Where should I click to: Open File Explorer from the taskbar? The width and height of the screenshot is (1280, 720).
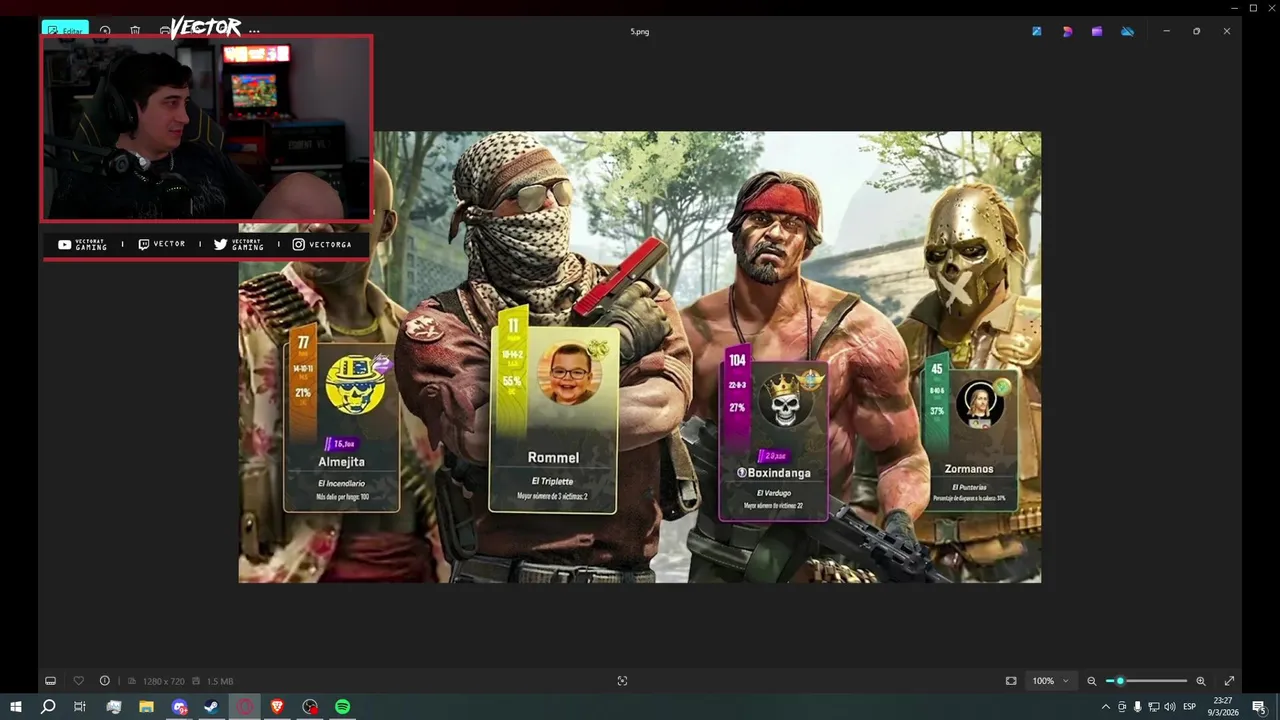(146, 707)
